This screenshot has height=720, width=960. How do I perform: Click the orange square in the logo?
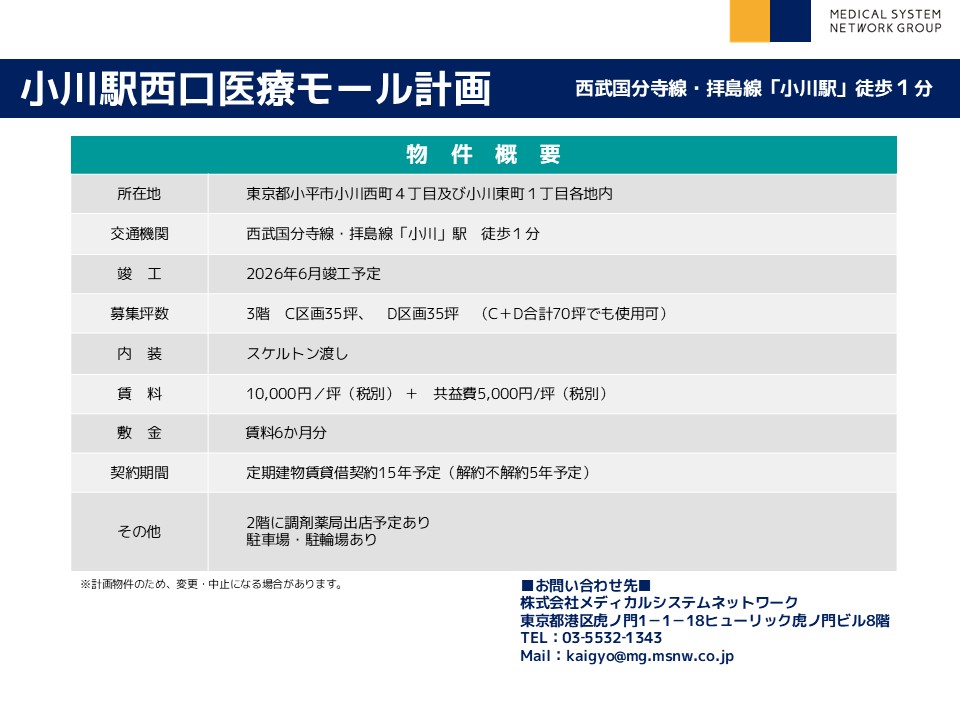(750, 20)
